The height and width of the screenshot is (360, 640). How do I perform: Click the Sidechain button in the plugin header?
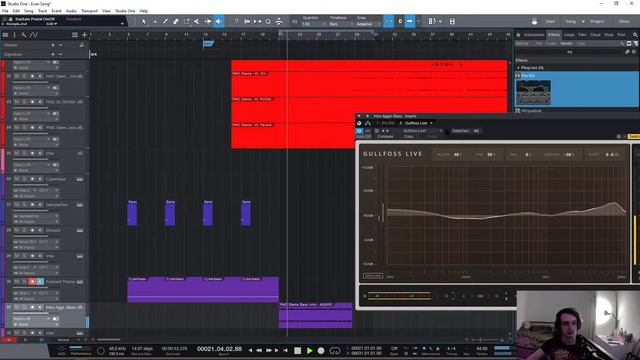[460, 131]
